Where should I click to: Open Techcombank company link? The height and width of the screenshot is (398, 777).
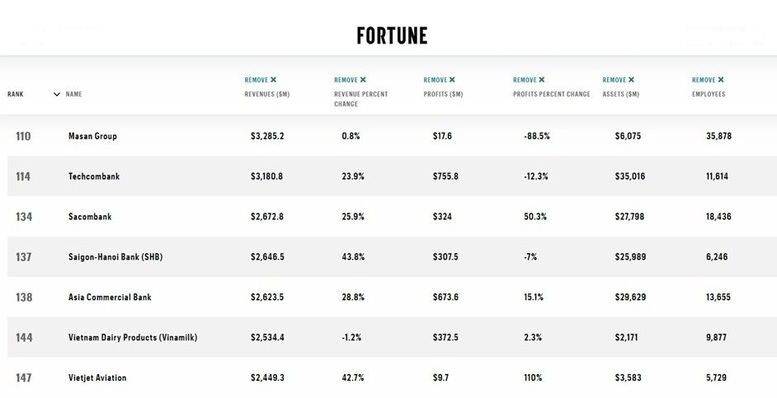click(x=94, y=176)
